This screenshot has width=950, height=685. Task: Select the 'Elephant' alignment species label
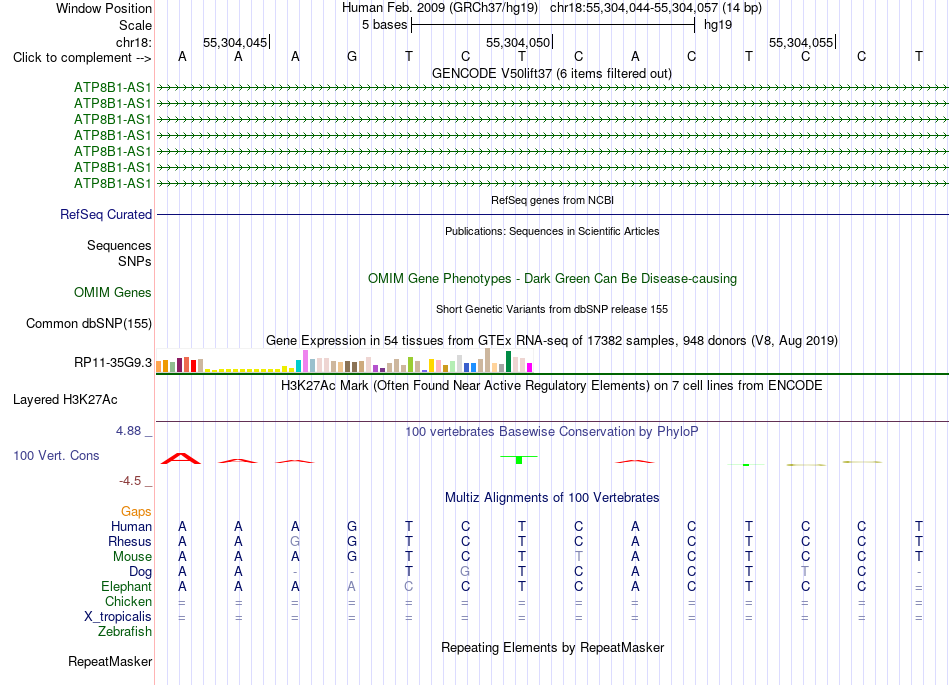click(126, 587)
